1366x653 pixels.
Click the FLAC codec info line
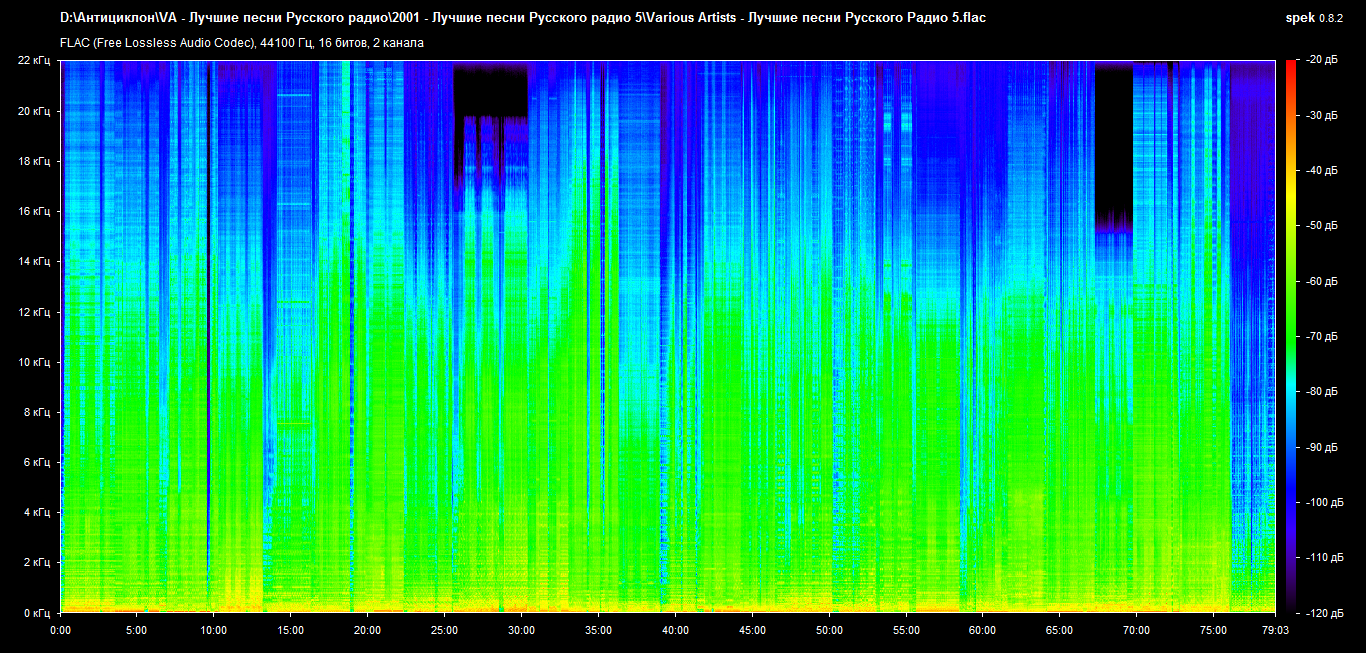[x=242, y=43]
